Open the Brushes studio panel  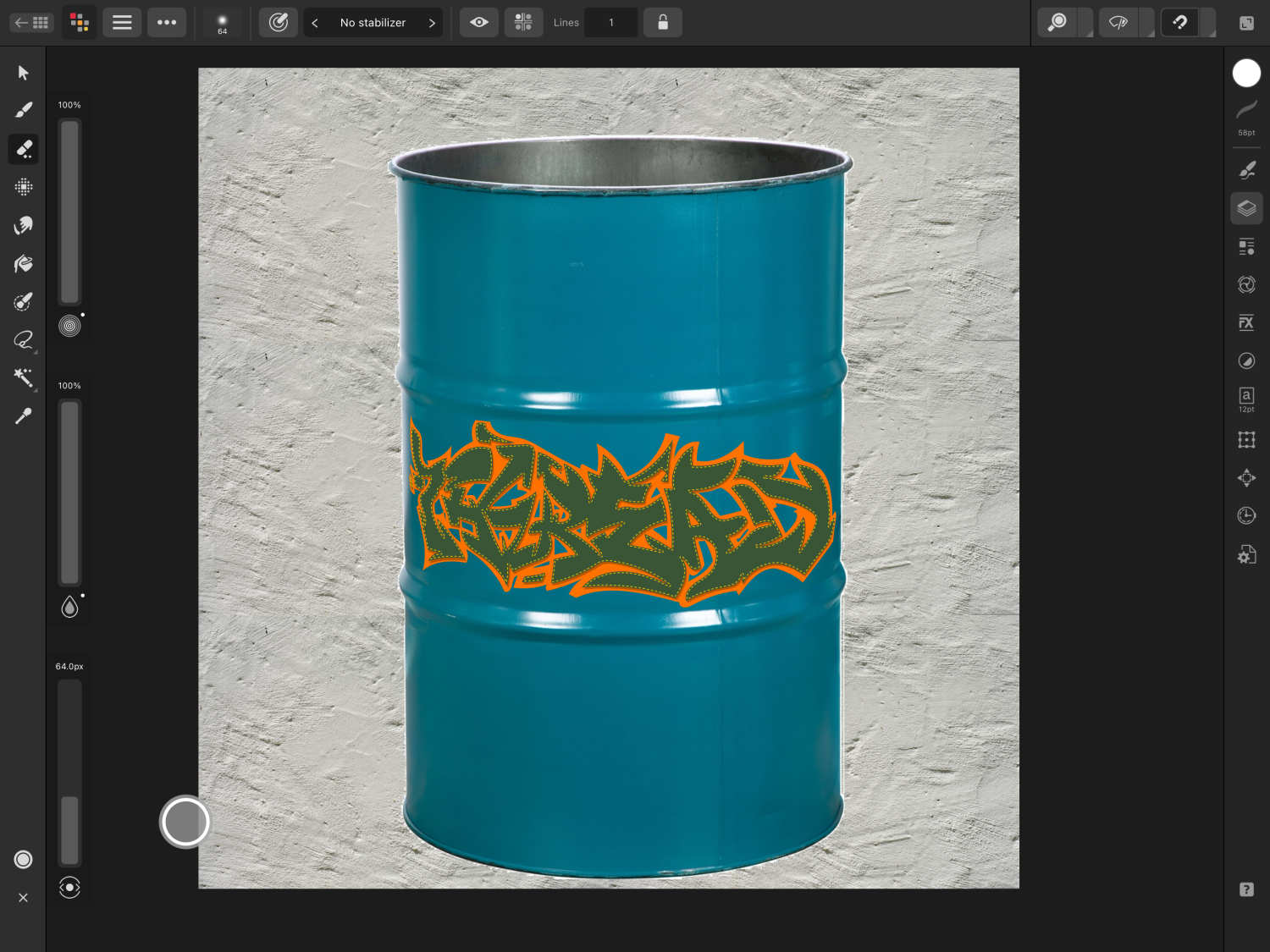pyautogui.click(x=1246, y=170)
